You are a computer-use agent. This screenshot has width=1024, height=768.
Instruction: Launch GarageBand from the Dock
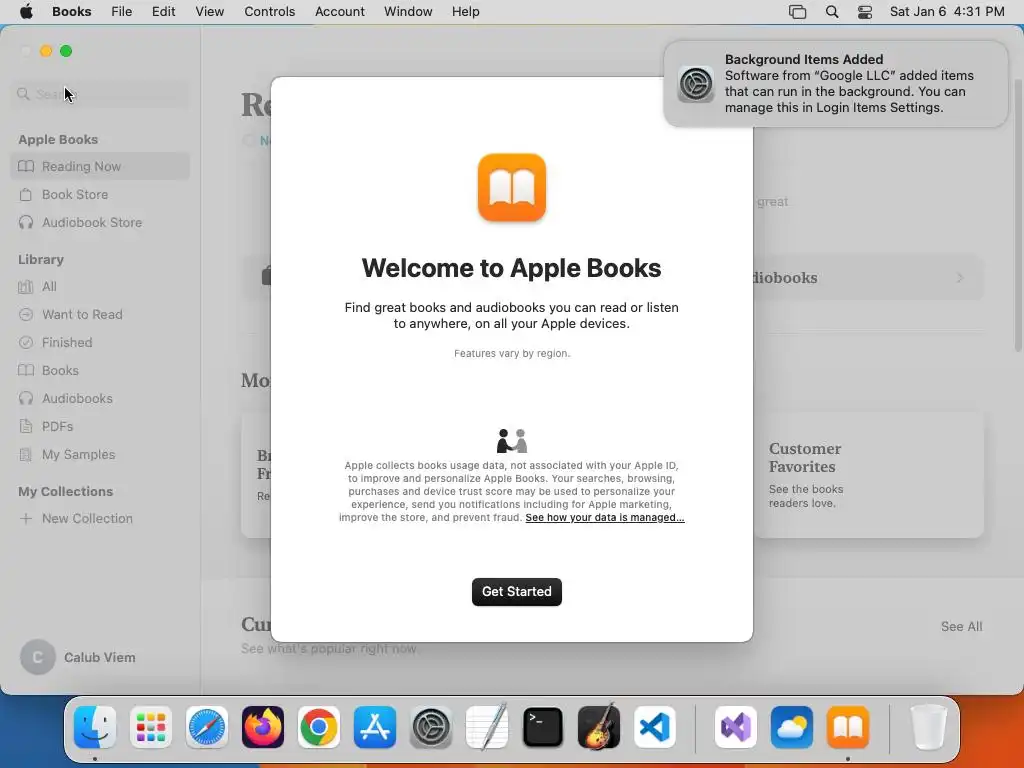tap(599, 726)
